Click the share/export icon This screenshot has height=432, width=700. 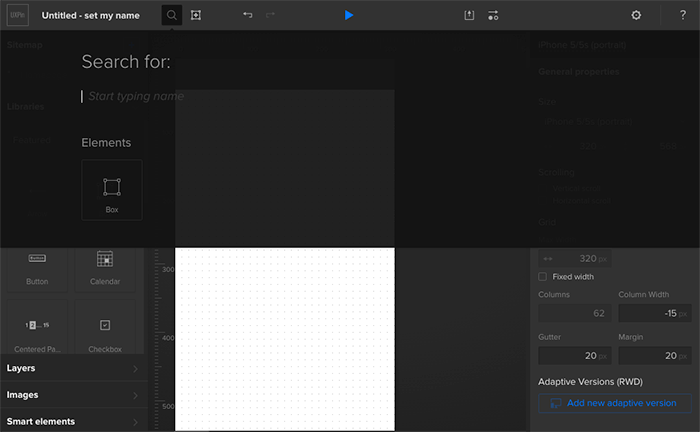pyautogui.click(x=469, y=15)
